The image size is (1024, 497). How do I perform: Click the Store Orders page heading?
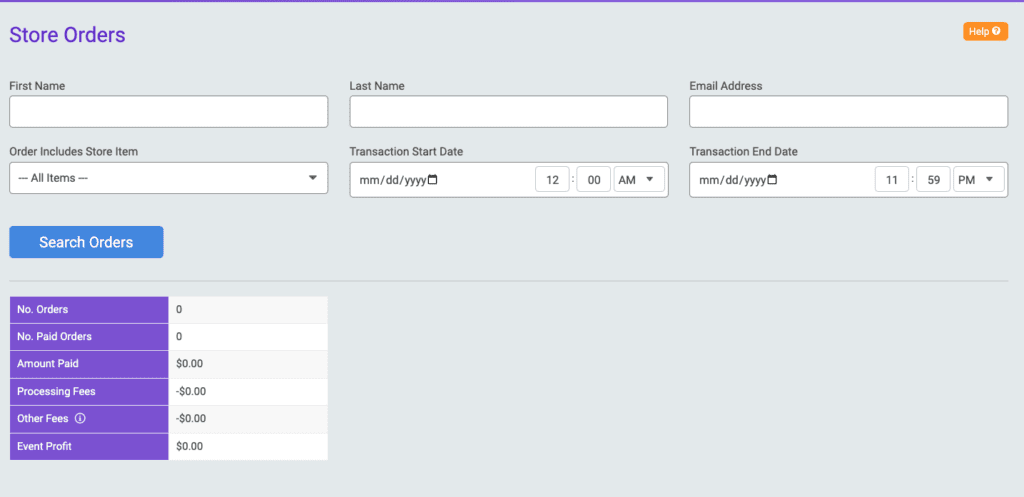(x=67, y=35)
